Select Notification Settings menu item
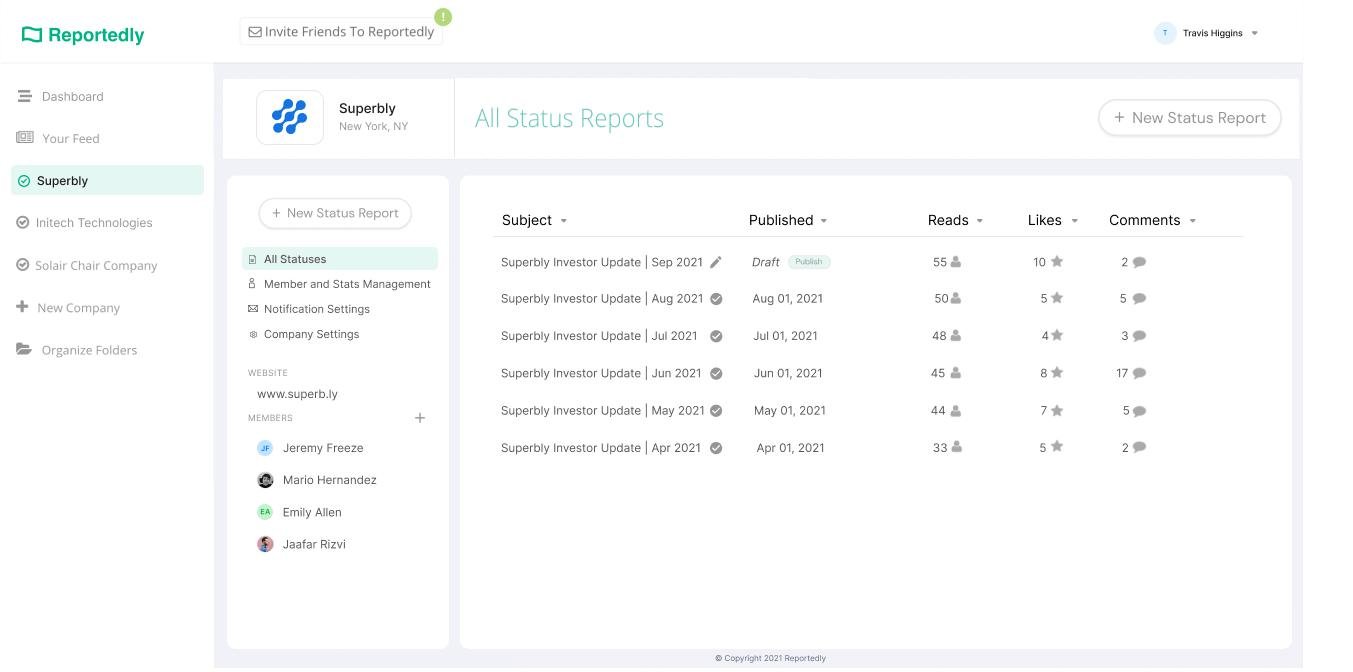 (316, 309)
